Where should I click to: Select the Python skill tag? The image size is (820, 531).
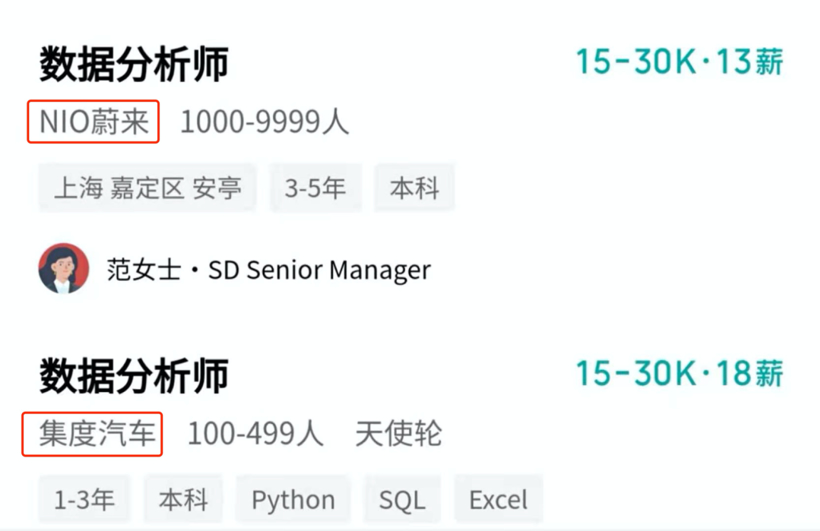pyautogui.click(x=293, y=499)
